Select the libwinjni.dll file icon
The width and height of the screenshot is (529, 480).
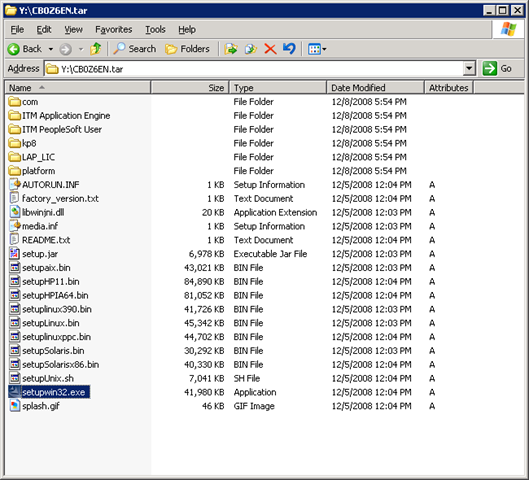(14, 212)
